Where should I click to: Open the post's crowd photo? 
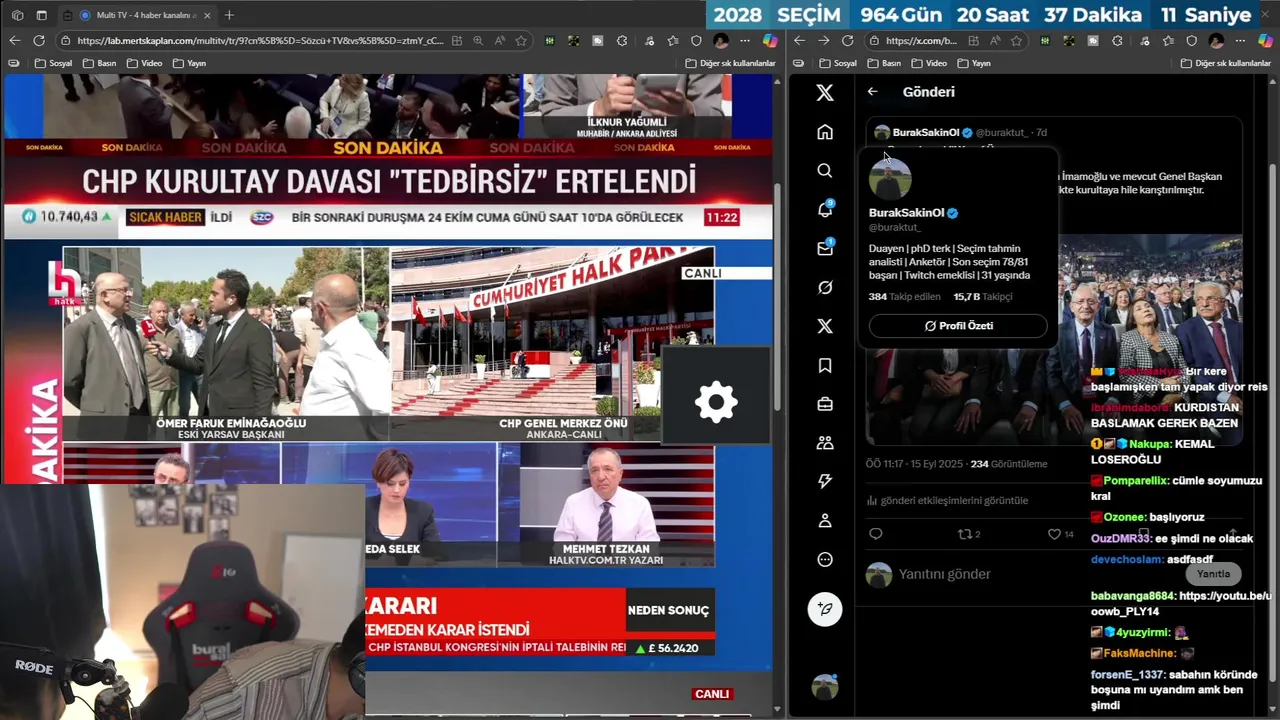coord(1054,340)
